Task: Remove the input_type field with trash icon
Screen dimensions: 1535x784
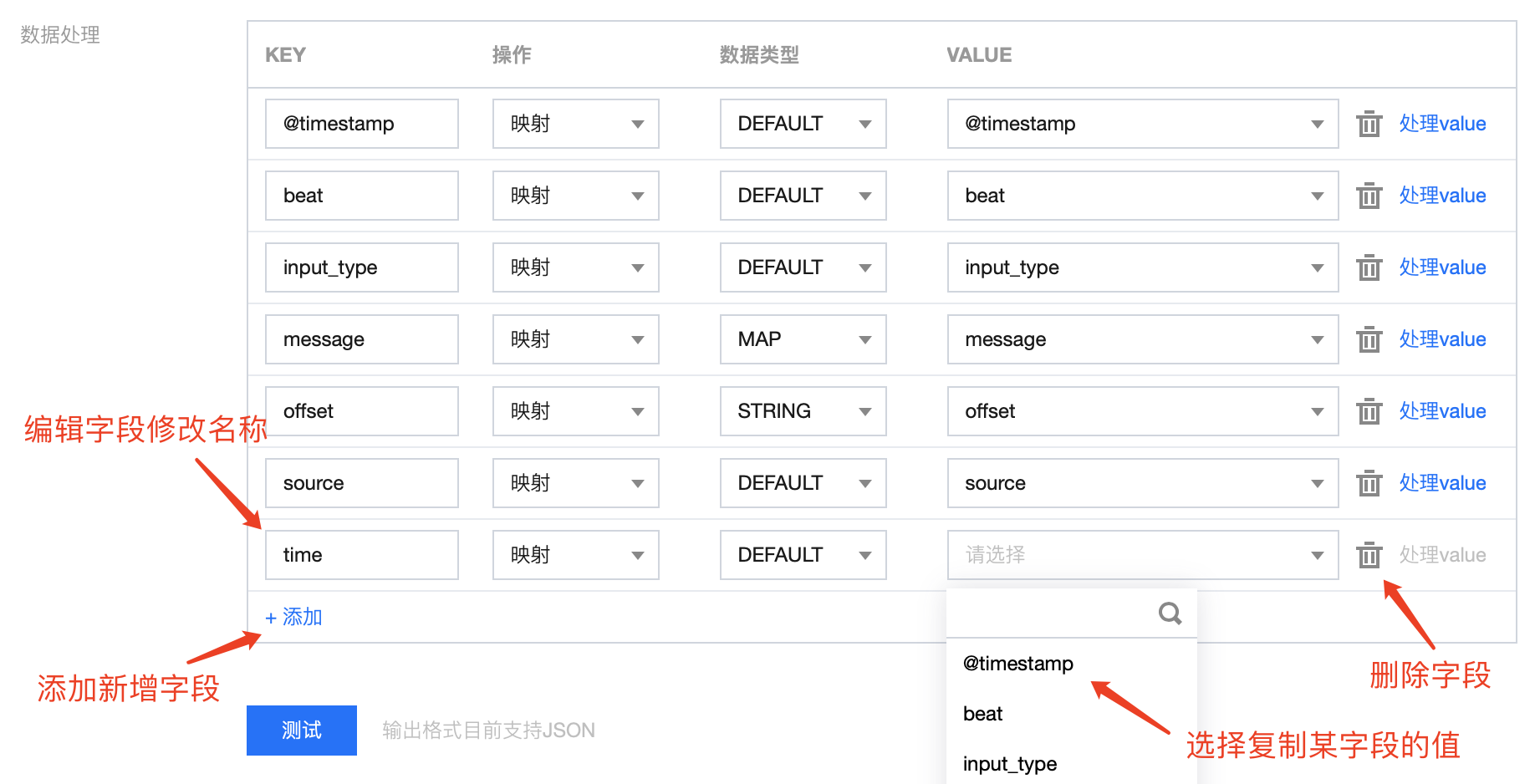Action: (x=1369, y=267)
